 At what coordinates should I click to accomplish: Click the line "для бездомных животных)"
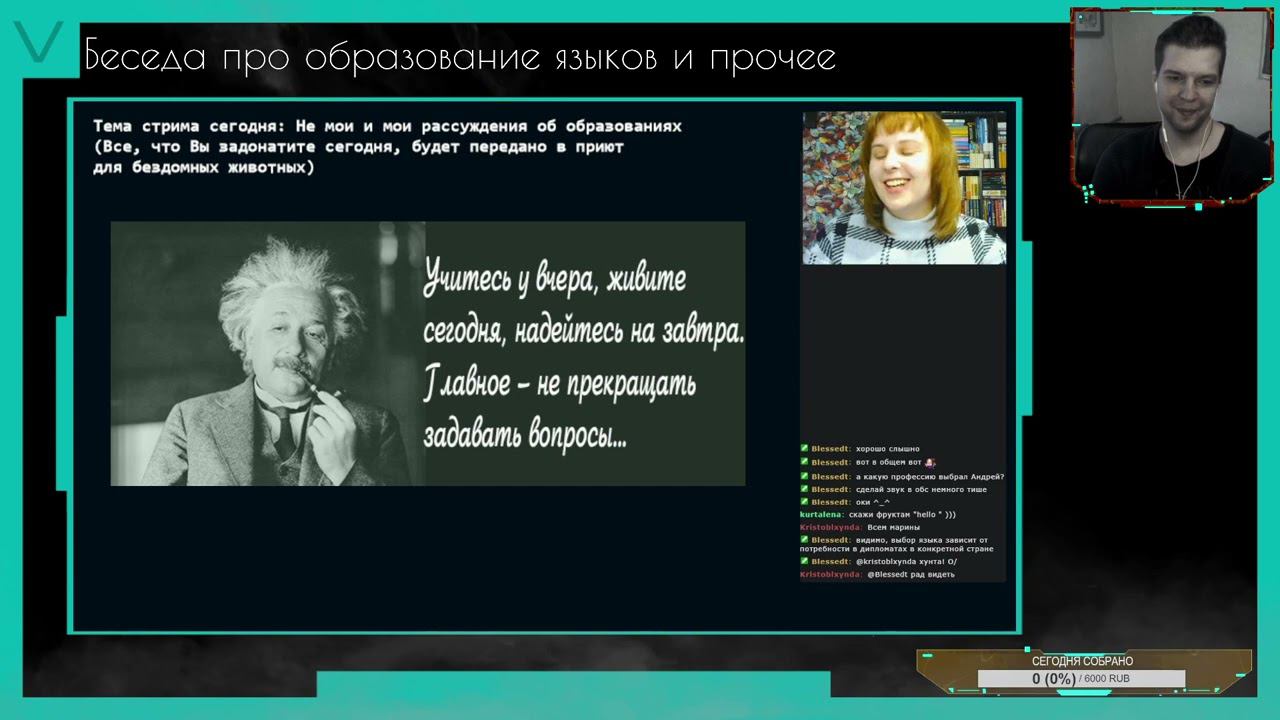click(203, 167)
